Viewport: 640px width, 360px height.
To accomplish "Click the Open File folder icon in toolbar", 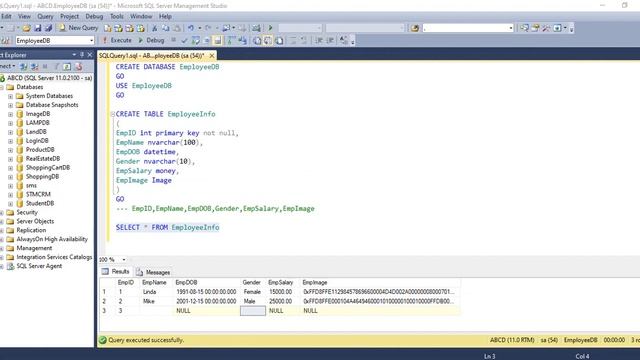I will (27, 28).
